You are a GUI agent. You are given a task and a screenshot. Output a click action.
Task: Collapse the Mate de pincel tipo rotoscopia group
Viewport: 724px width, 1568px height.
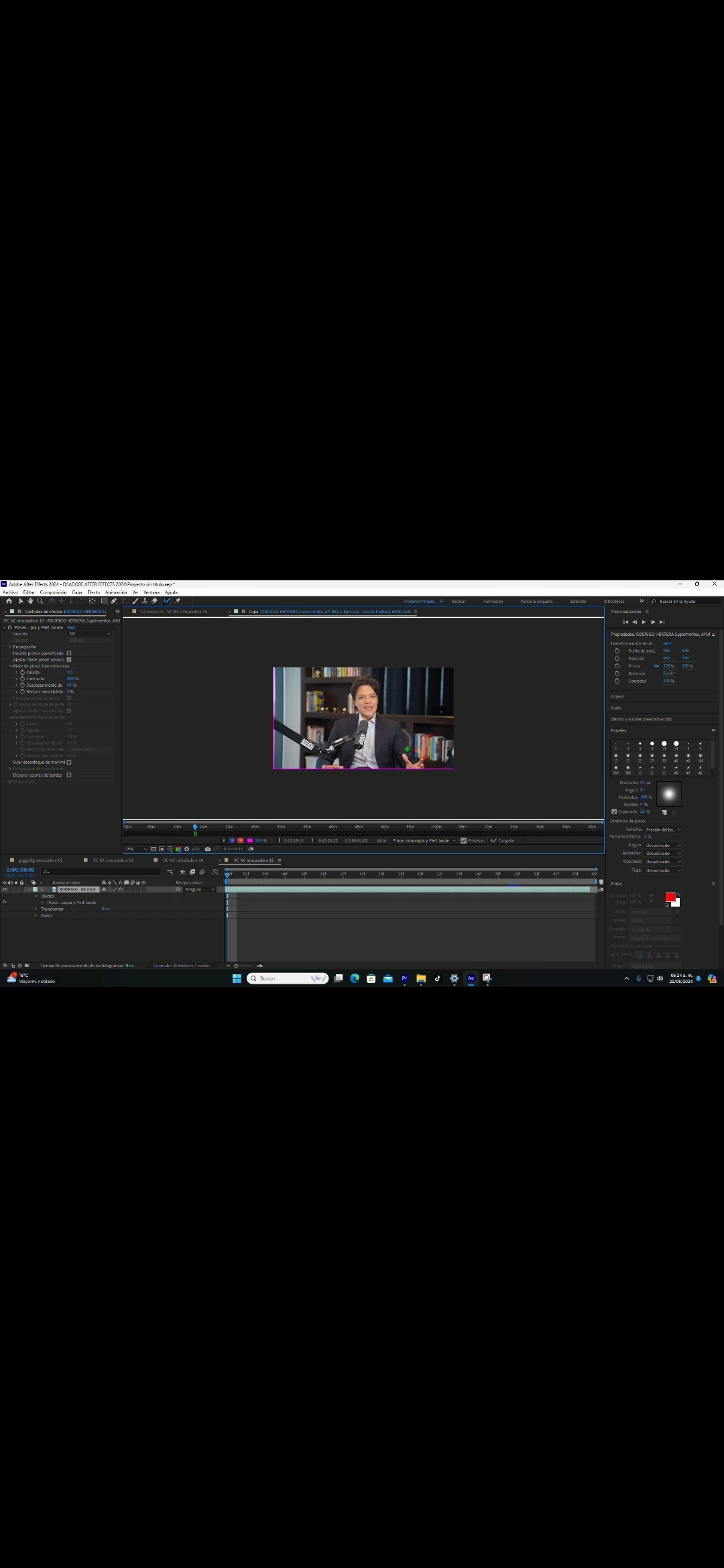pyautogui.click(x=10, y=666)
